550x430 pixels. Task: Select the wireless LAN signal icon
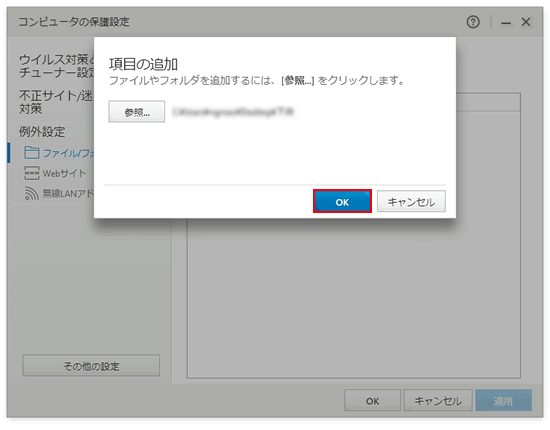click(32, 193)
